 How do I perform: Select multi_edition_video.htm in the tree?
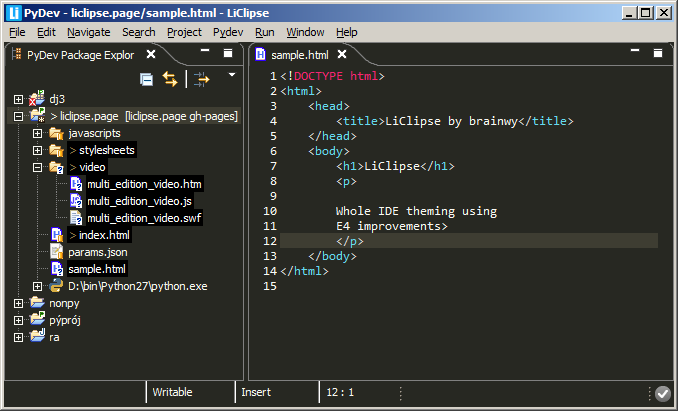pyautogui.click(x=144, y=184)
